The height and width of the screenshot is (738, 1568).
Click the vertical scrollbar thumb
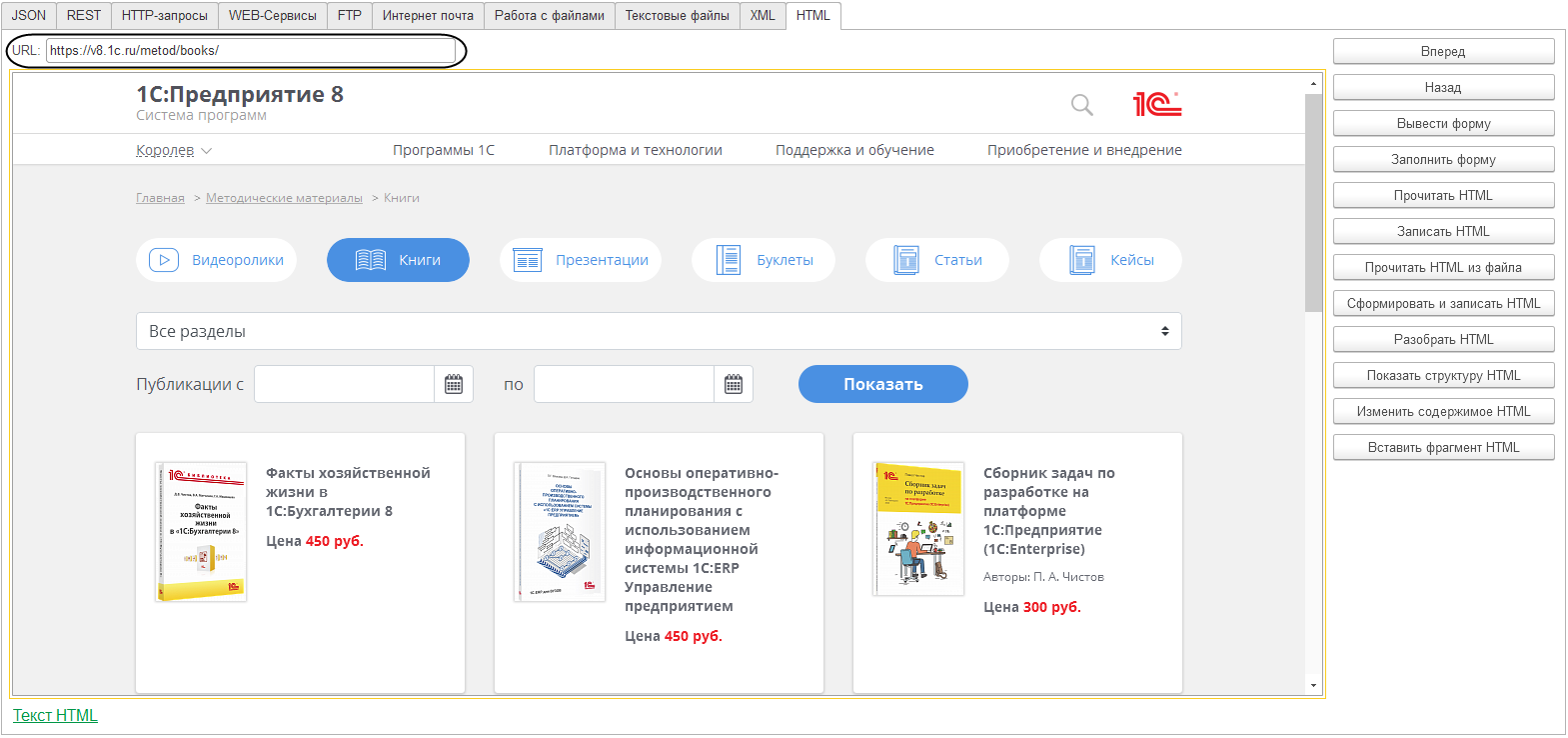[x=1313, y=203]
